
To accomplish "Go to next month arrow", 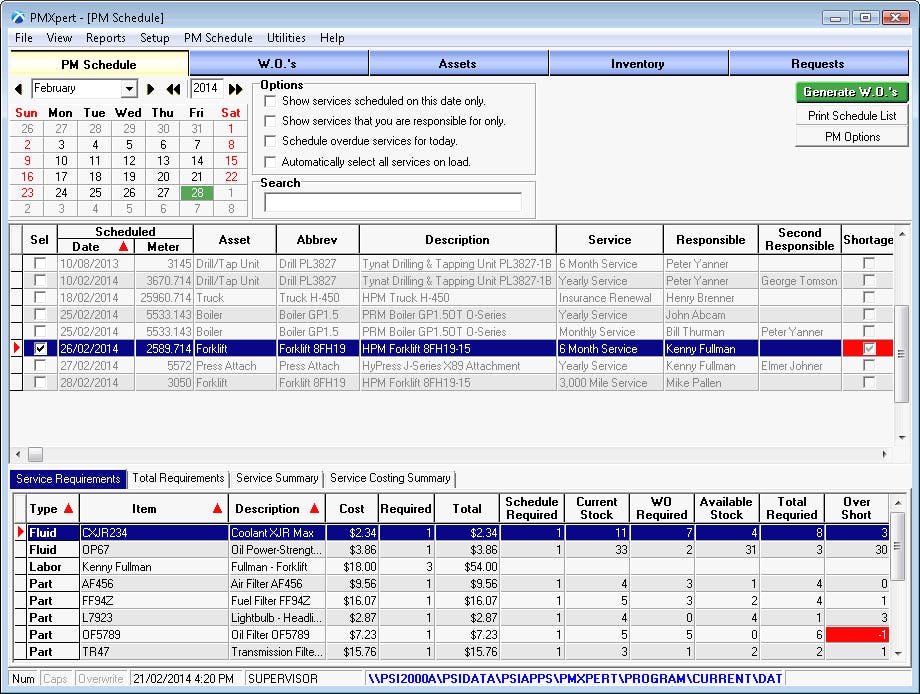I will click(x=150, y=89).
